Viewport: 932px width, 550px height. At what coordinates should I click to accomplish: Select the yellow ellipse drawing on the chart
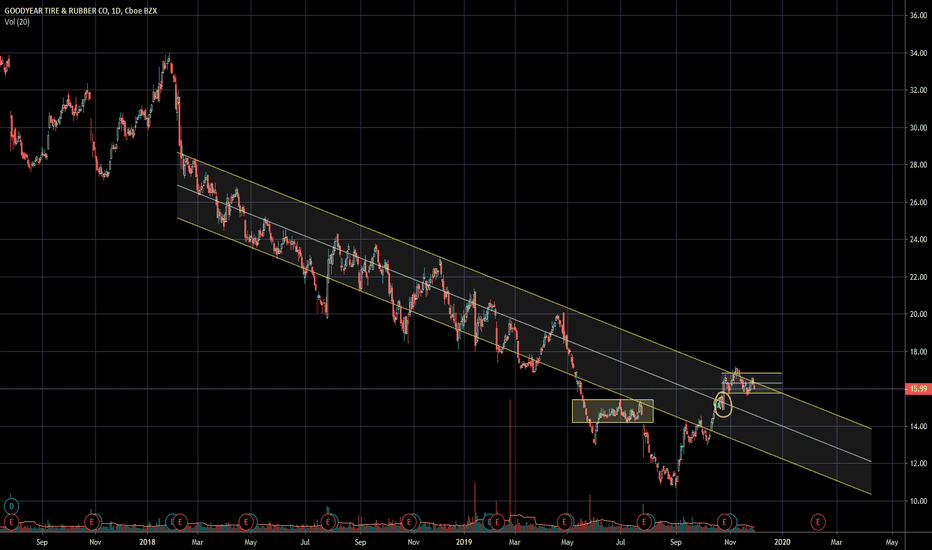tap(723, 405)
